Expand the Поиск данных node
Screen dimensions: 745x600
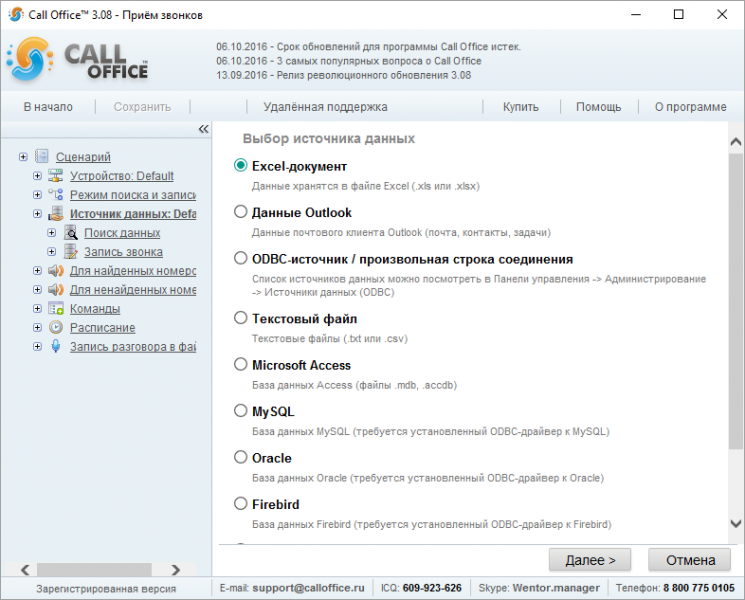tap(51, 232)
